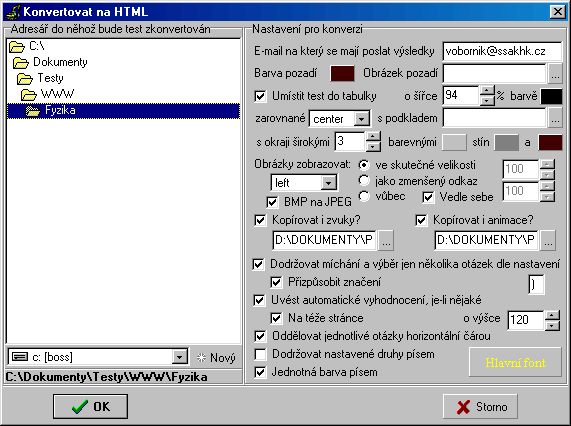Viewport: 571px width, 426px height.
Task: Browse for background image file
Action: [555, 74]
